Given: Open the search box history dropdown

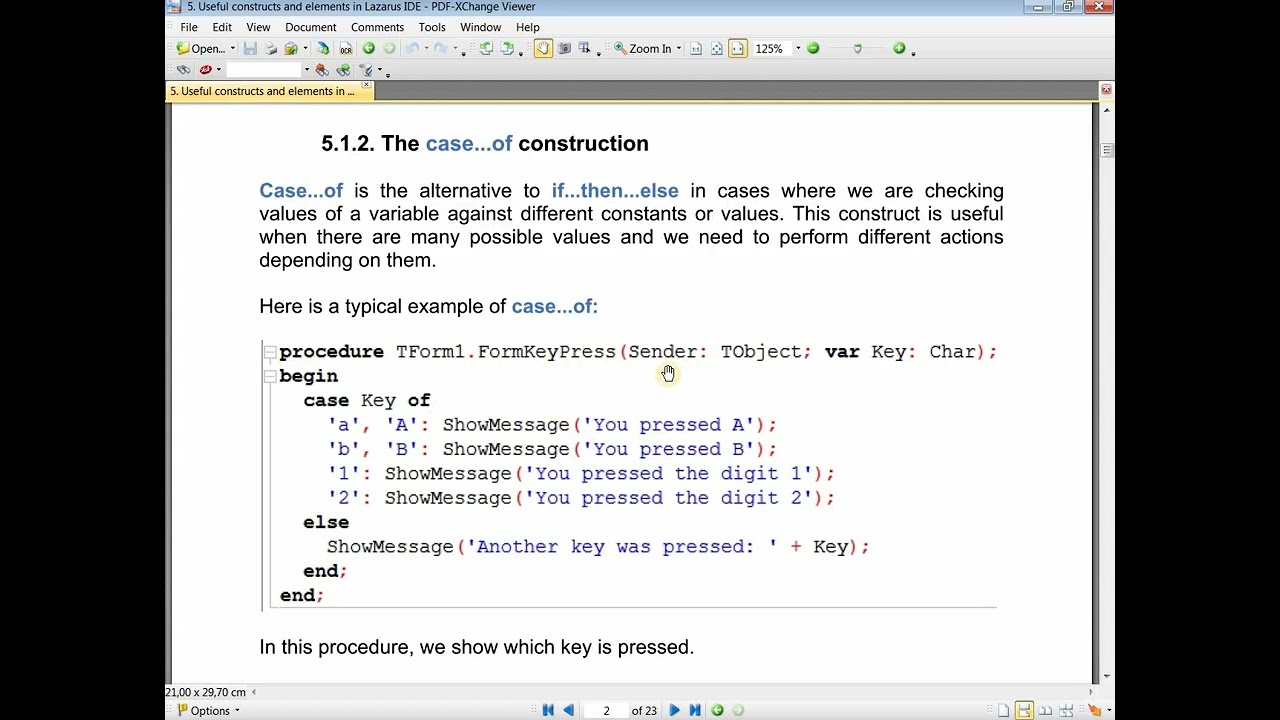Looking at the screenshot, I should click(307, 70).
